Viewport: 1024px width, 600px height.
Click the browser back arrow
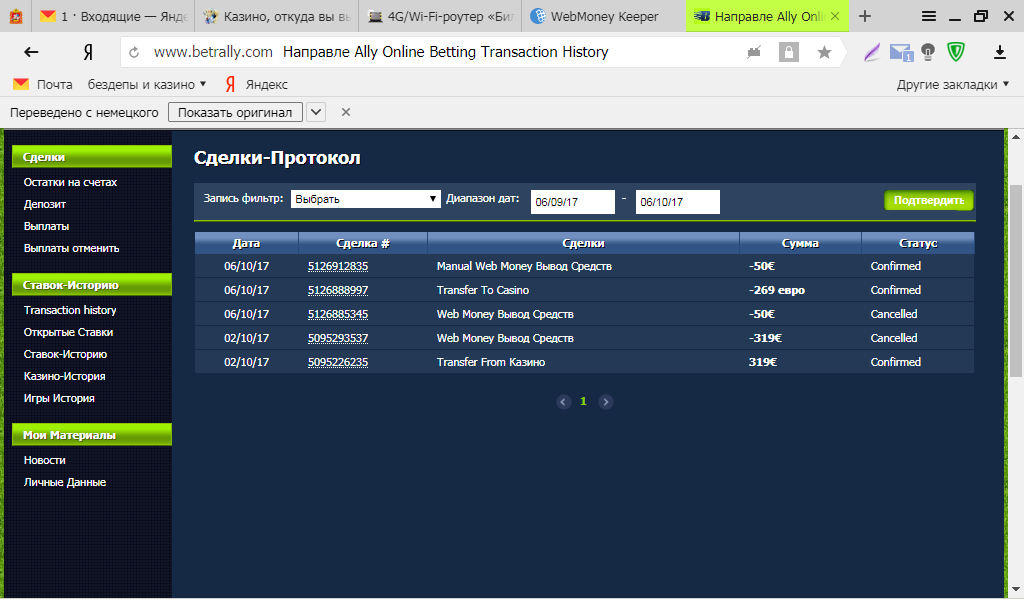31,52
